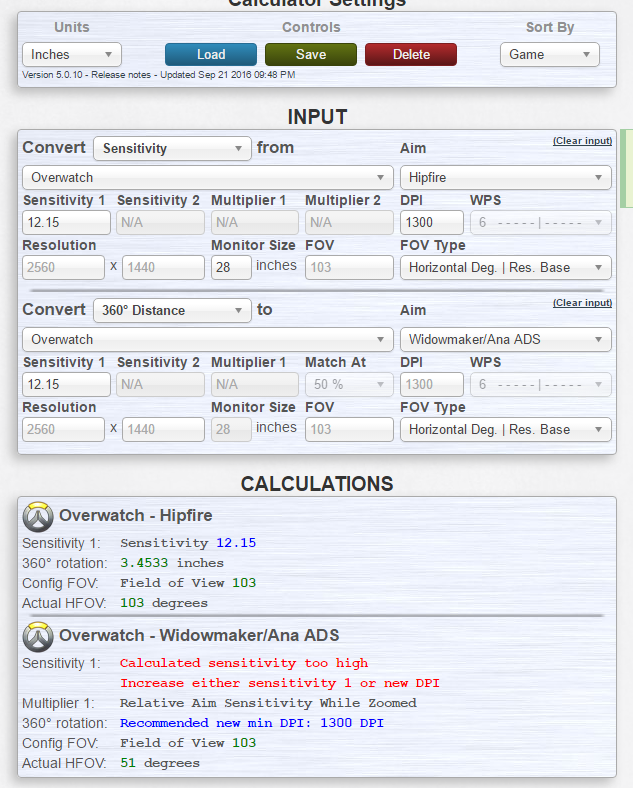The width and height of the screenshot is (633, 788).
Task: Click the blue Load button
Action: click(x=211, y=54)
